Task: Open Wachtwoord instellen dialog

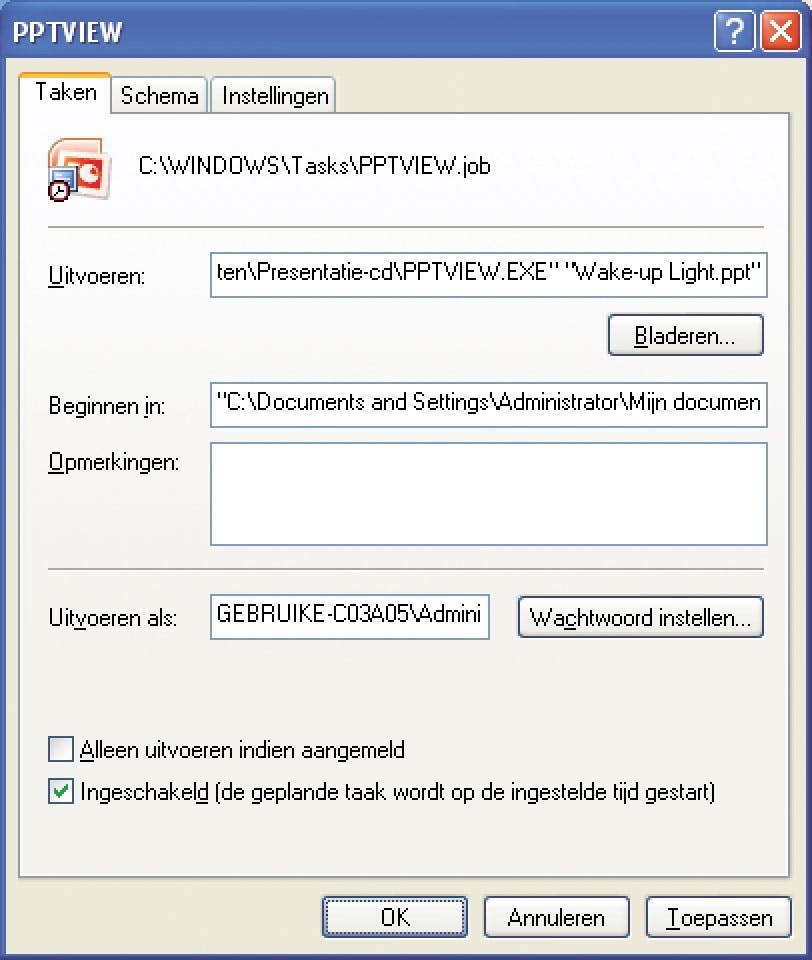Action: tap(640, 617)
